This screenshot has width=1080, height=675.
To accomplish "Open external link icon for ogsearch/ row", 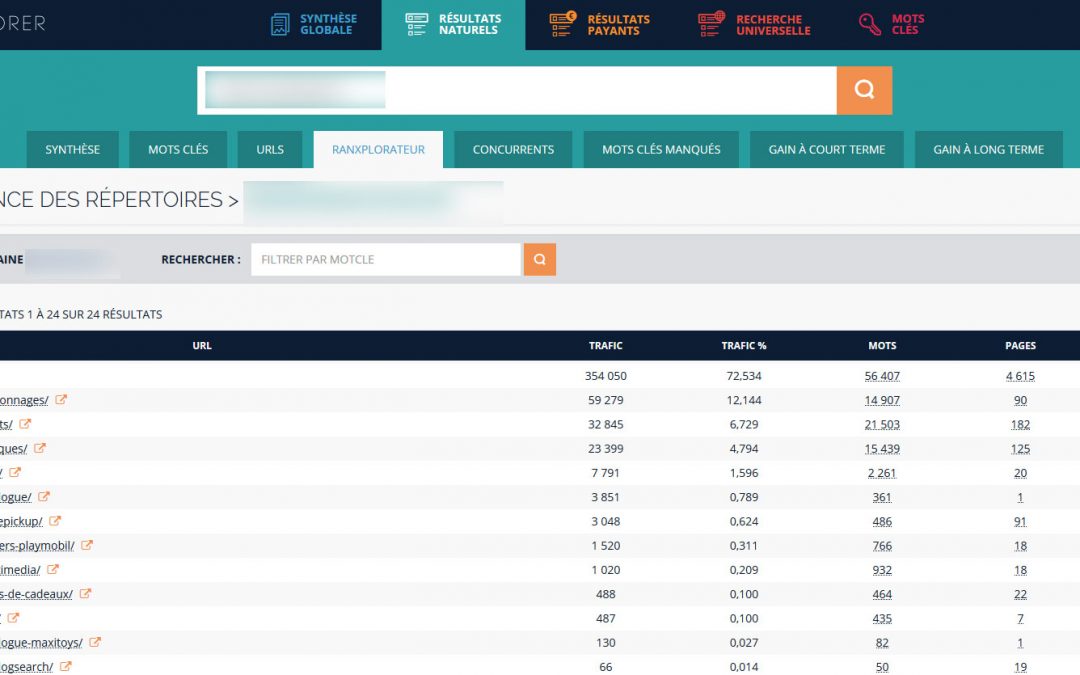I will click(x=65, y=666).
